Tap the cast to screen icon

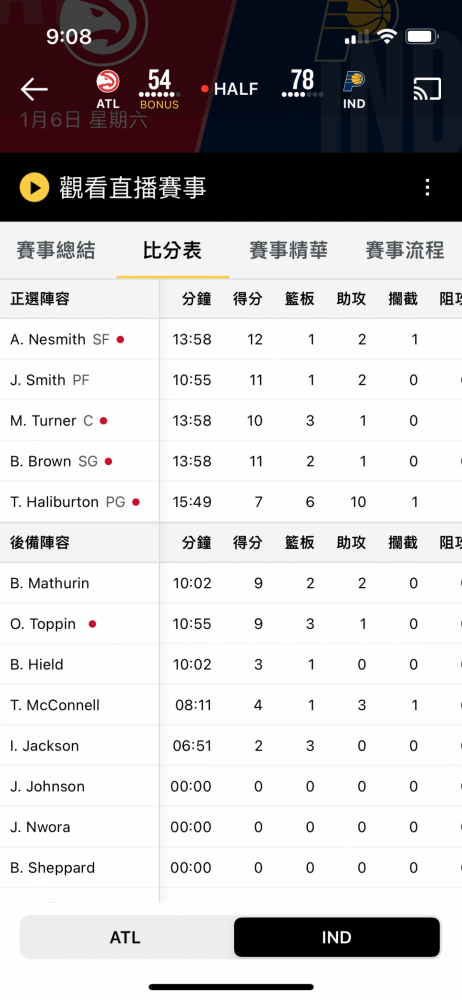427,89
